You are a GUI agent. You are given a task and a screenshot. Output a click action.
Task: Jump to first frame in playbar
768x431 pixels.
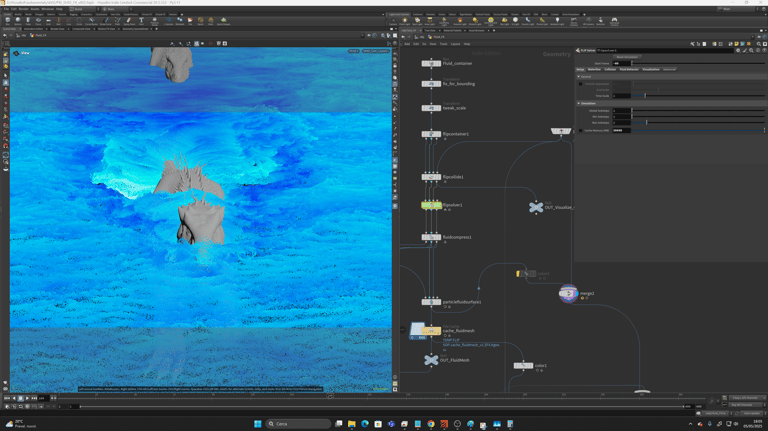click(x=7, y=398)
